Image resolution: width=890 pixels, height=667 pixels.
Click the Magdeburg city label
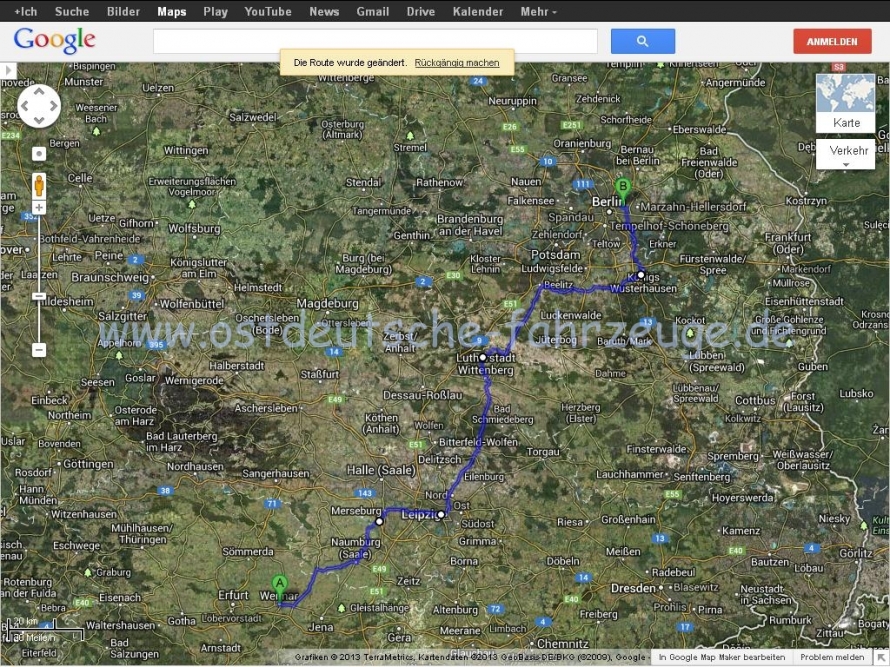[328, 304]
